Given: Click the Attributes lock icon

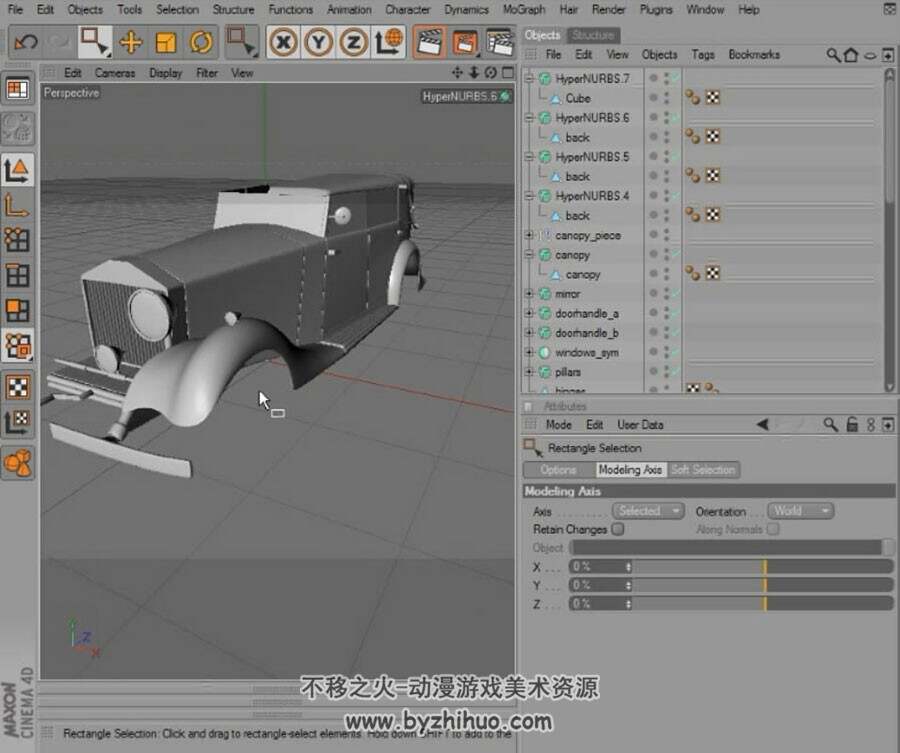Looking at the screenshot, I should [x=852, y=424].
